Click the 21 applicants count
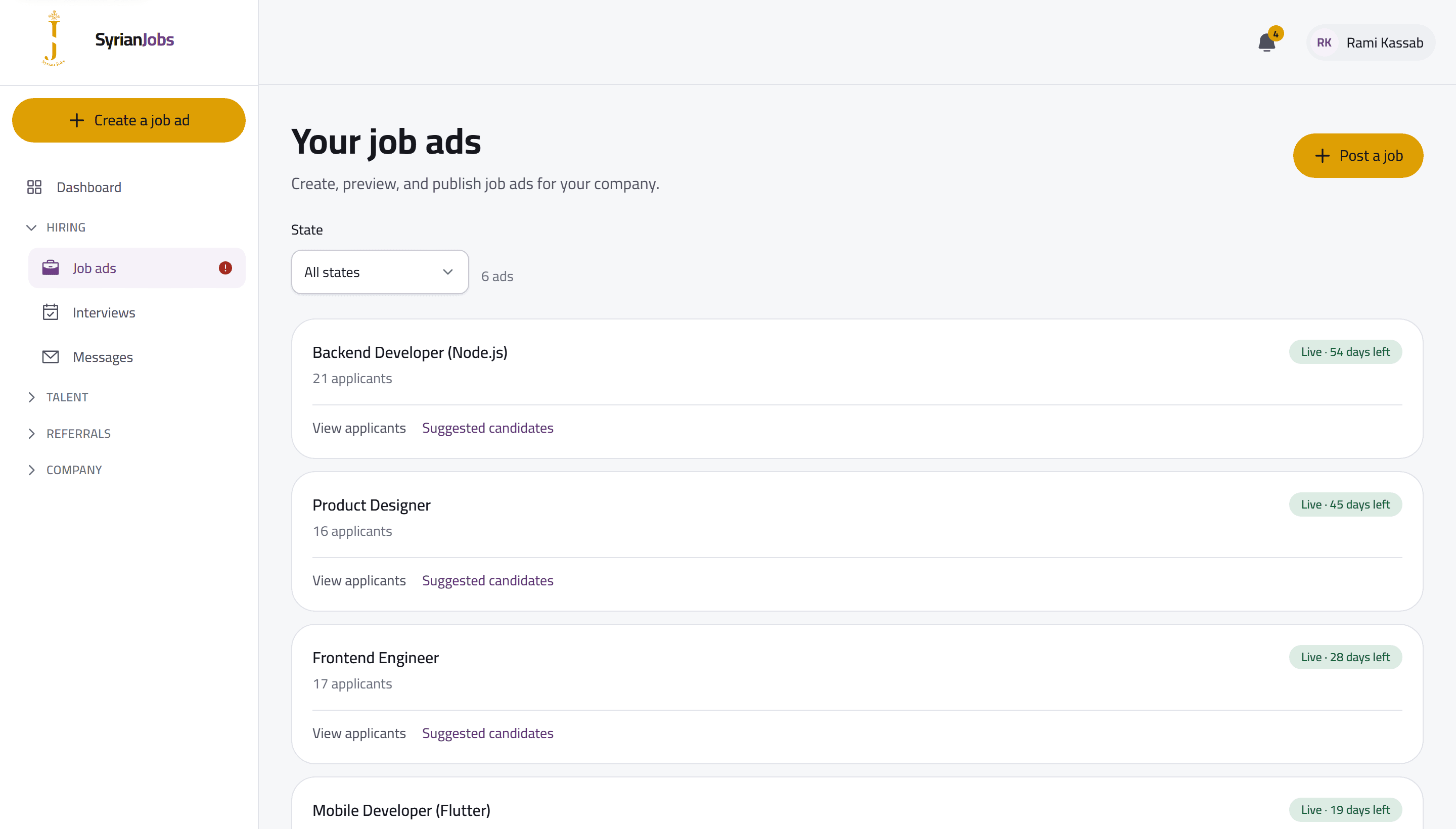 [352, 379]
